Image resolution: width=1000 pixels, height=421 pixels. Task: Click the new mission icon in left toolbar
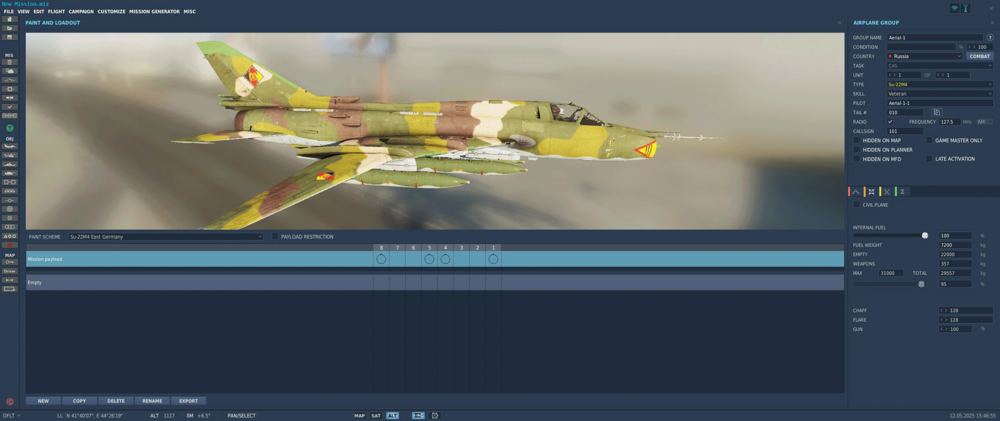click(10, 19)
